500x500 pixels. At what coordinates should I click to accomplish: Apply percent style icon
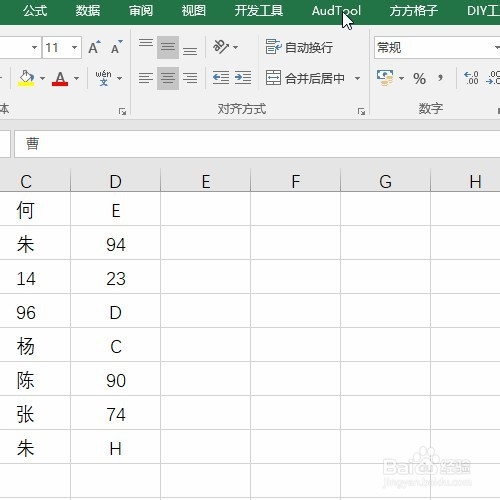(x=419, y=78)
